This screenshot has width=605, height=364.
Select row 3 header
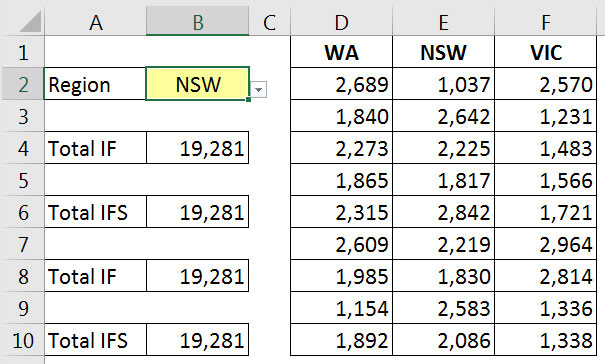pos(22,116)
